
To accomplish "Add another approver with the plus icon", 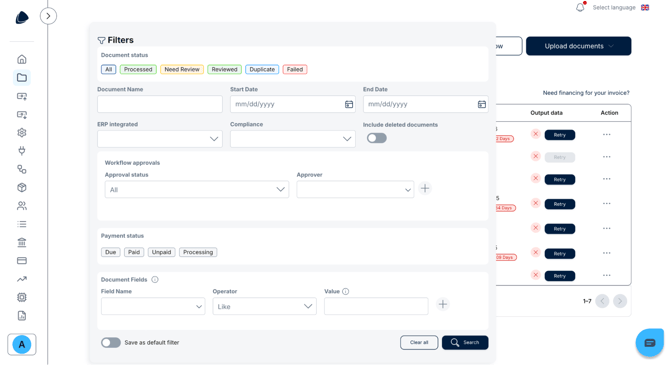I will click(x=425, y=188).
